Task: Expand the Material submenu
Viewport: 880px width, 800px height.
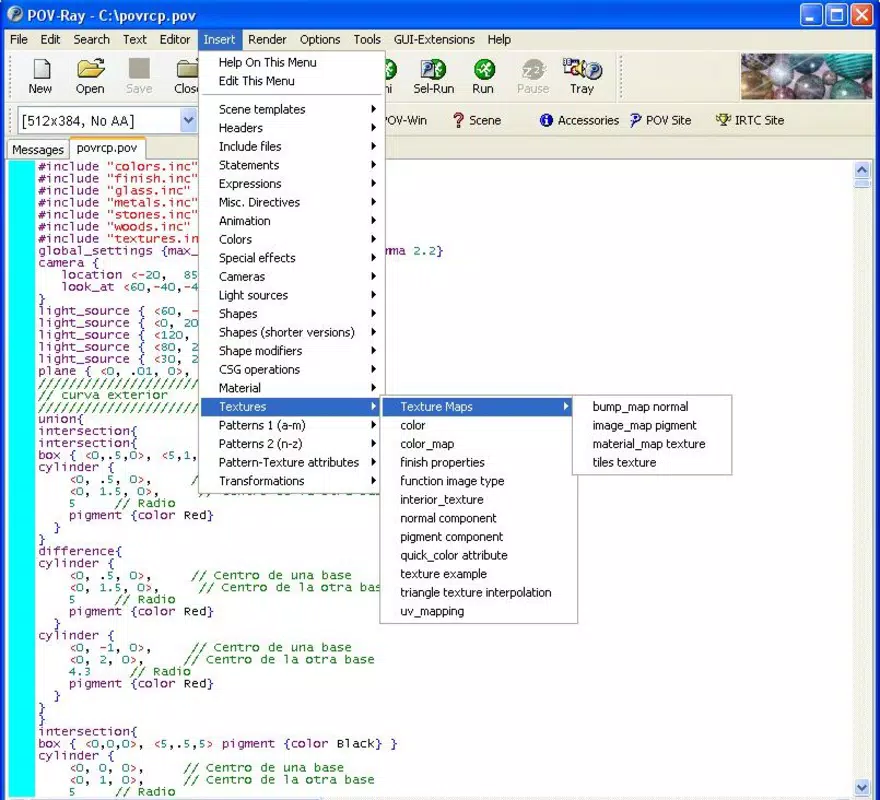Action: pyautogui.click(x=291, y=387)
